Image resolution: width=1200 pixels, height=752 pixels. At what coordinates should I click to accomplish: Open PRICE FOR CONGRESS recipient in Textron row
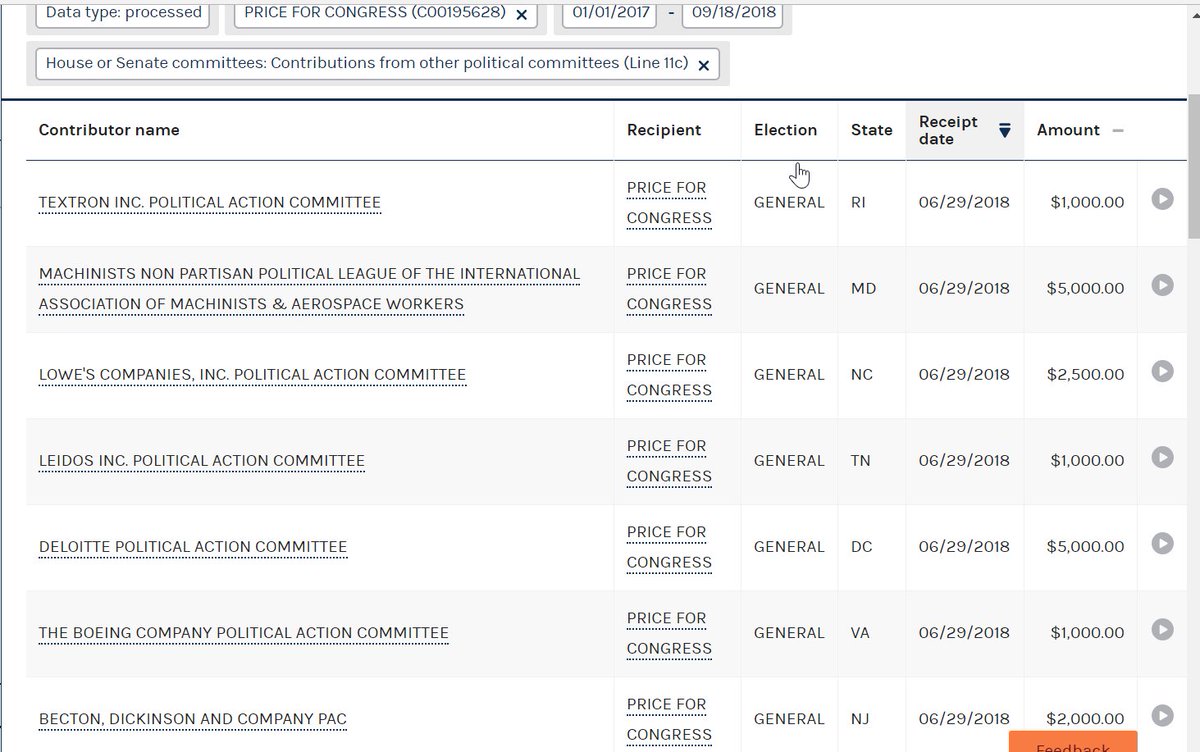click(x=669, y=203)
